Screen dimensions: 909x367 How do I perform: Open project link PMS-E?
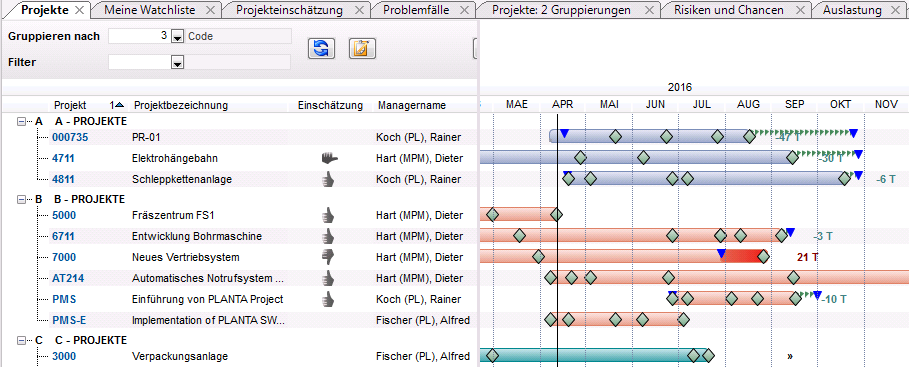click(69, 320)
